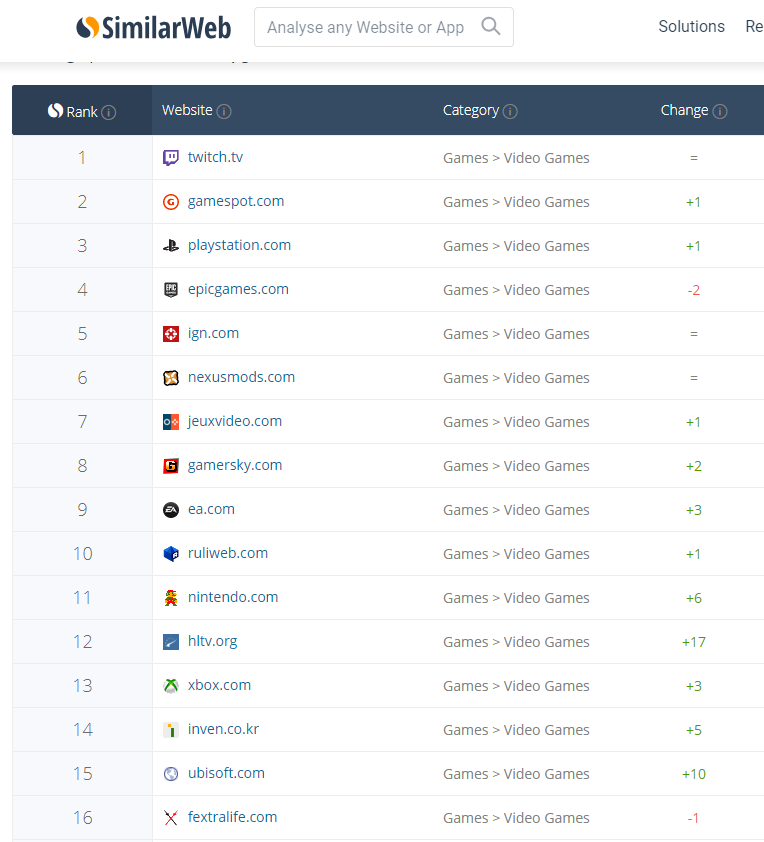Click the SimilarWeb logo

pyautogui.click(x=154, y=27)
